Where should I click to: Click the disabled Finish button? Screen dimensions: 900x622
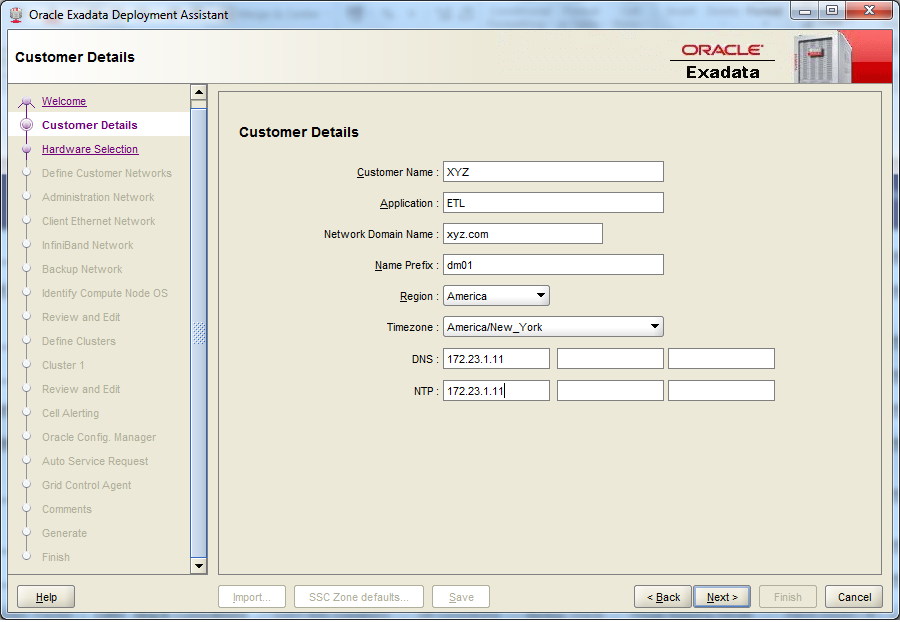coord(788,597)
